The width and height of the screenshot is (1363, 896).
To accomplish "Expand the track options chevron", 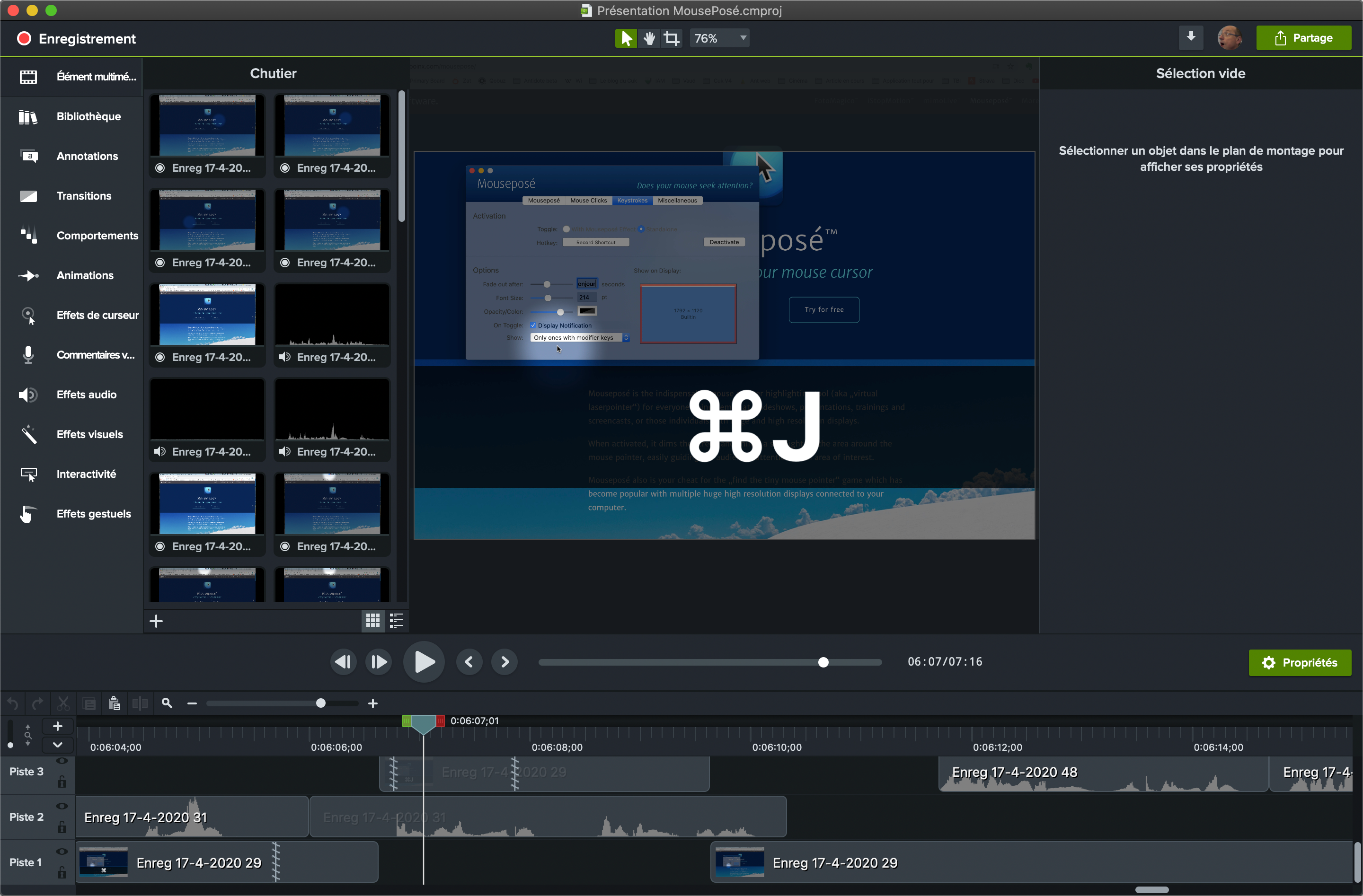I will coord(58,745).
